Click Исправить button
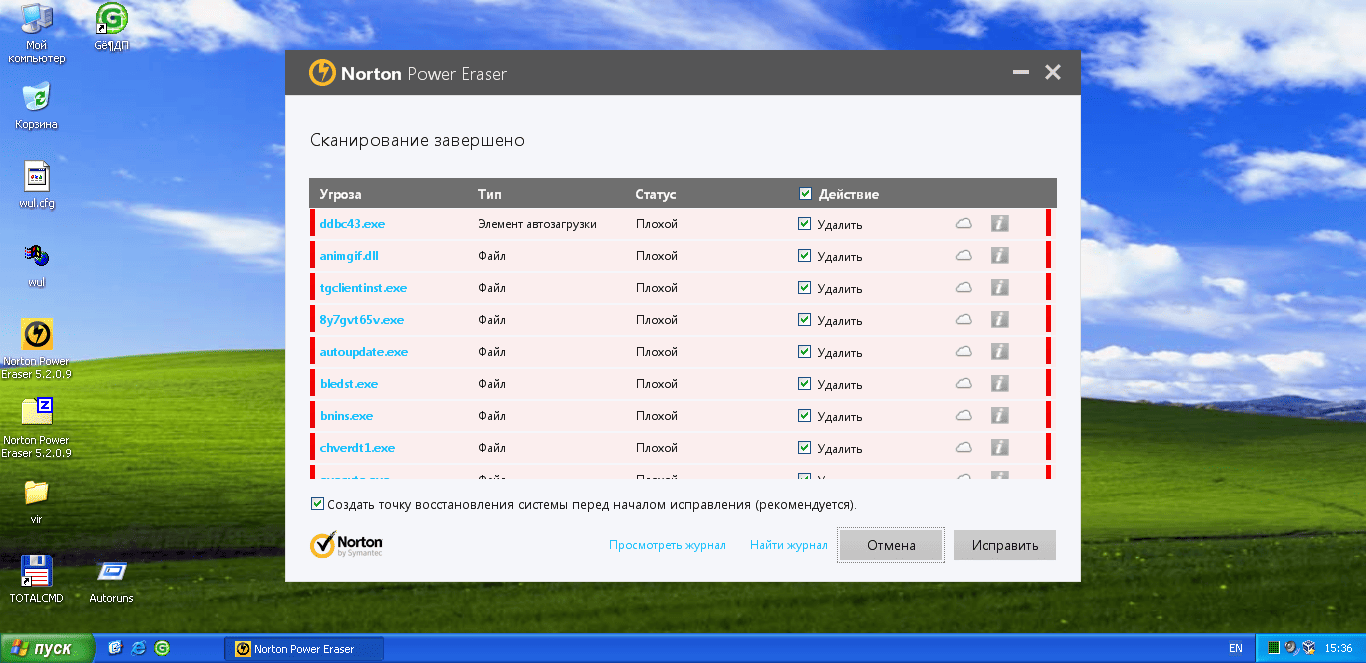 click(1005, 545)
